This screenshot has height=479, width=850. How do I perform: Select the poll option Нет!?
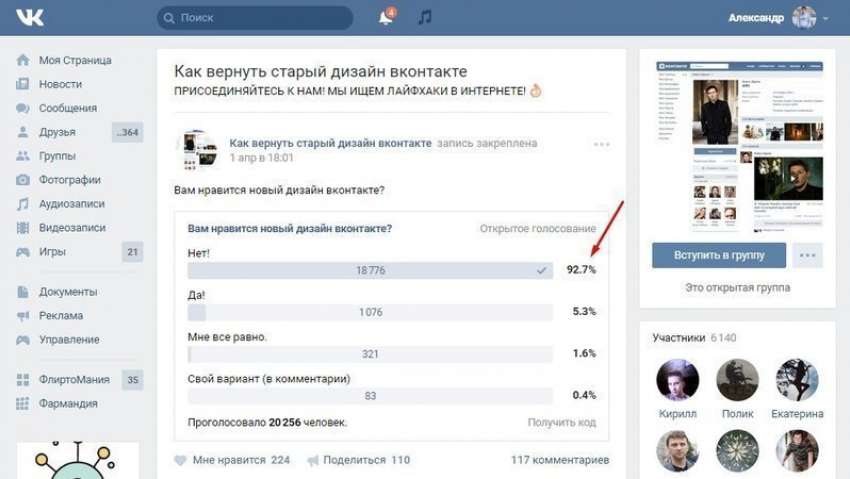coord(370,270)
